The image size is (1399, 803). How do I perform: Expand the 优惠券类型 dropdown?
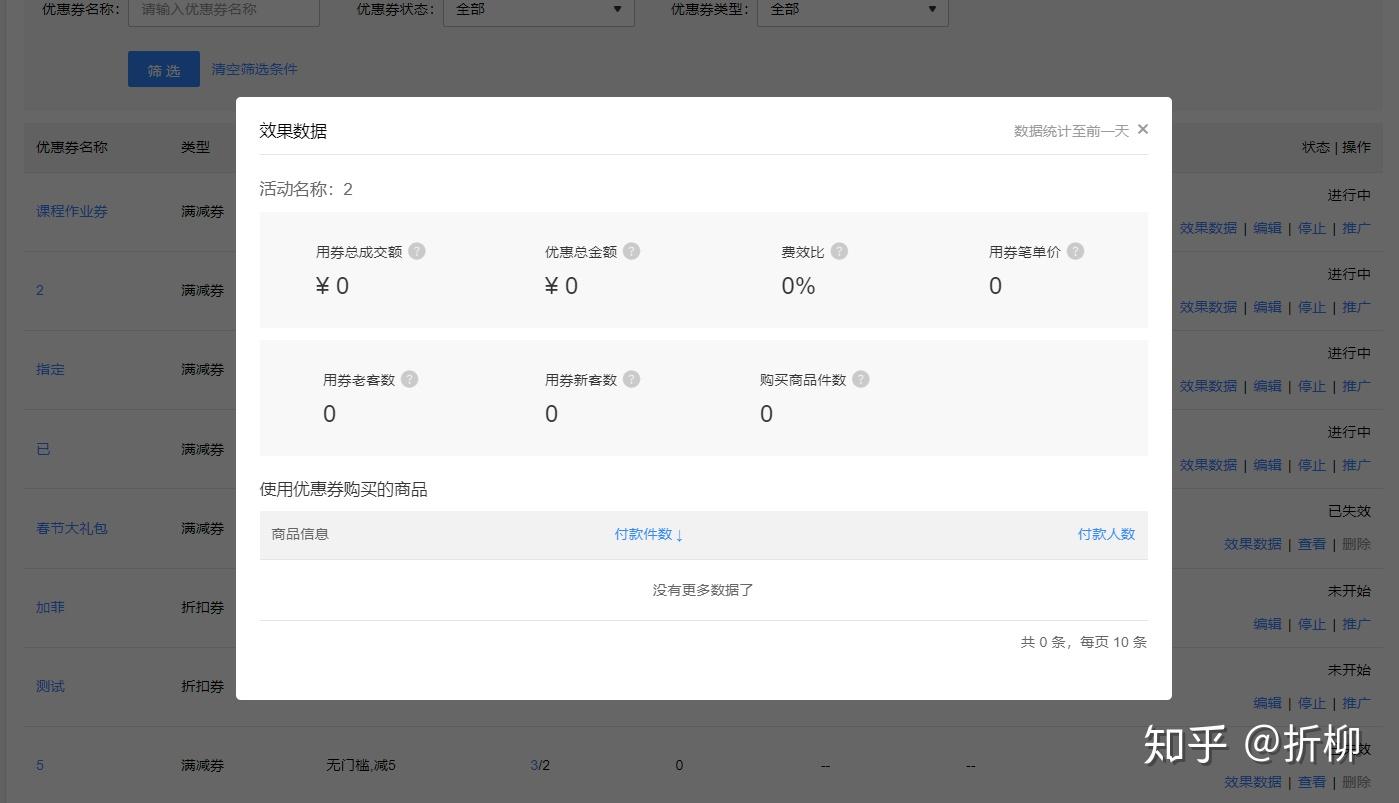click(x=851, y=10)
